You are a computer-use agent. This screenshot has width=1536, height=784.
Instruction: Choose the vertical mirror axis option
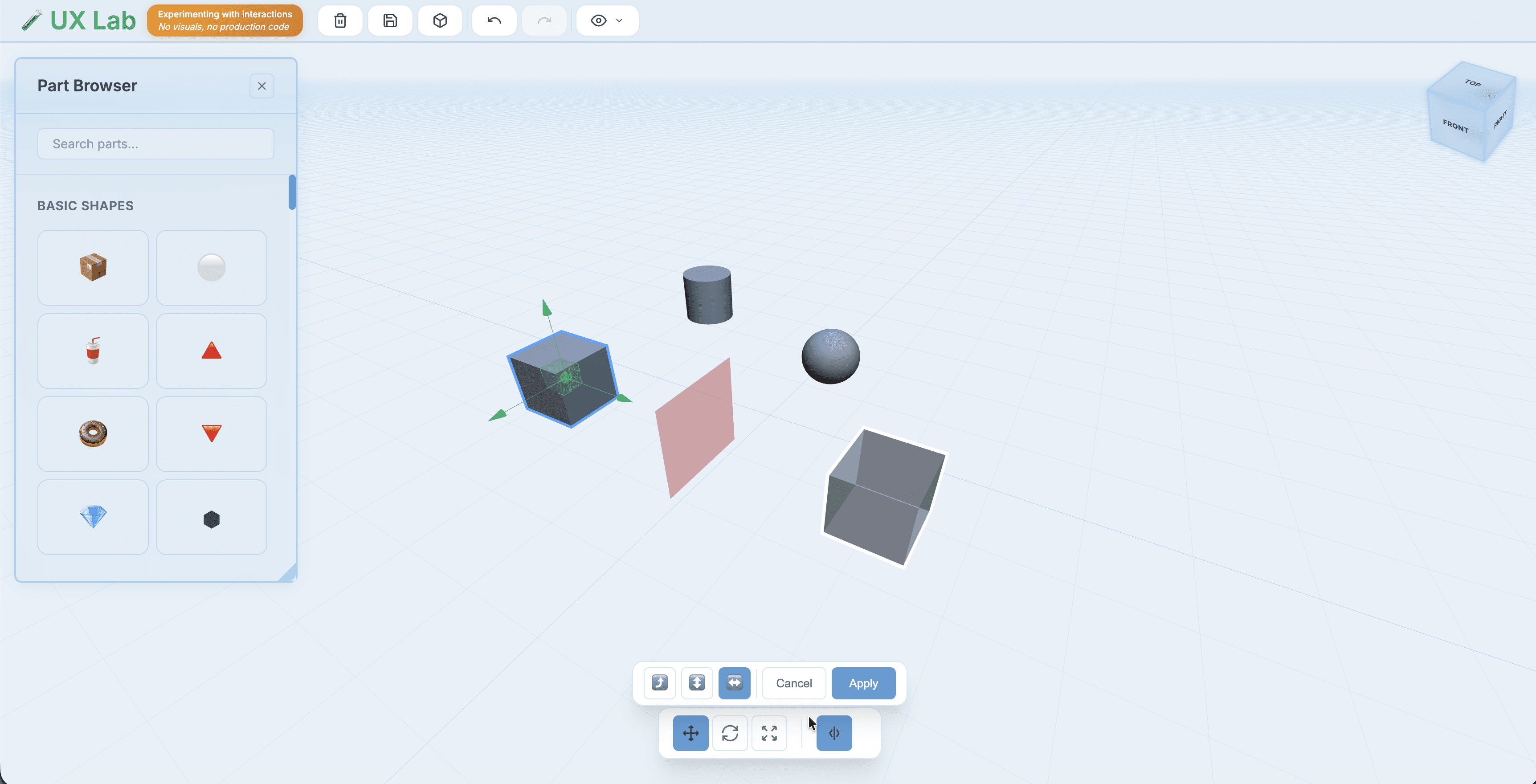pos(697,682)
